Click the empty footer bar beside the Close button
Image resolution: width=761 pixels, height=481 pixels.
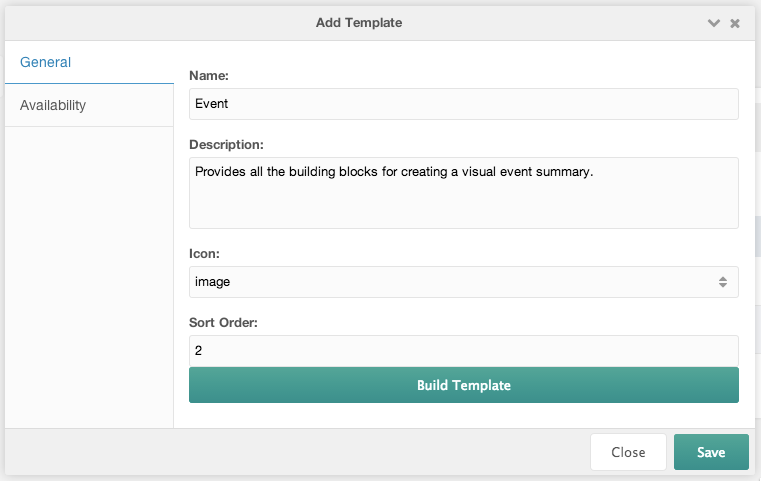[297, 452]
